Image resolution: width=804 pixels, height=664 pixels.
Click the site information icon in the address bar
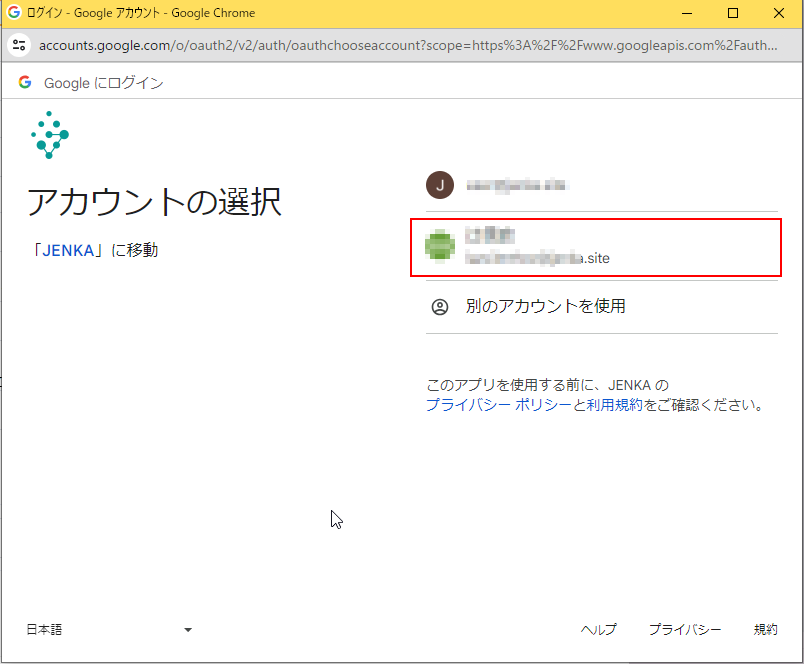tap(19, 45)
